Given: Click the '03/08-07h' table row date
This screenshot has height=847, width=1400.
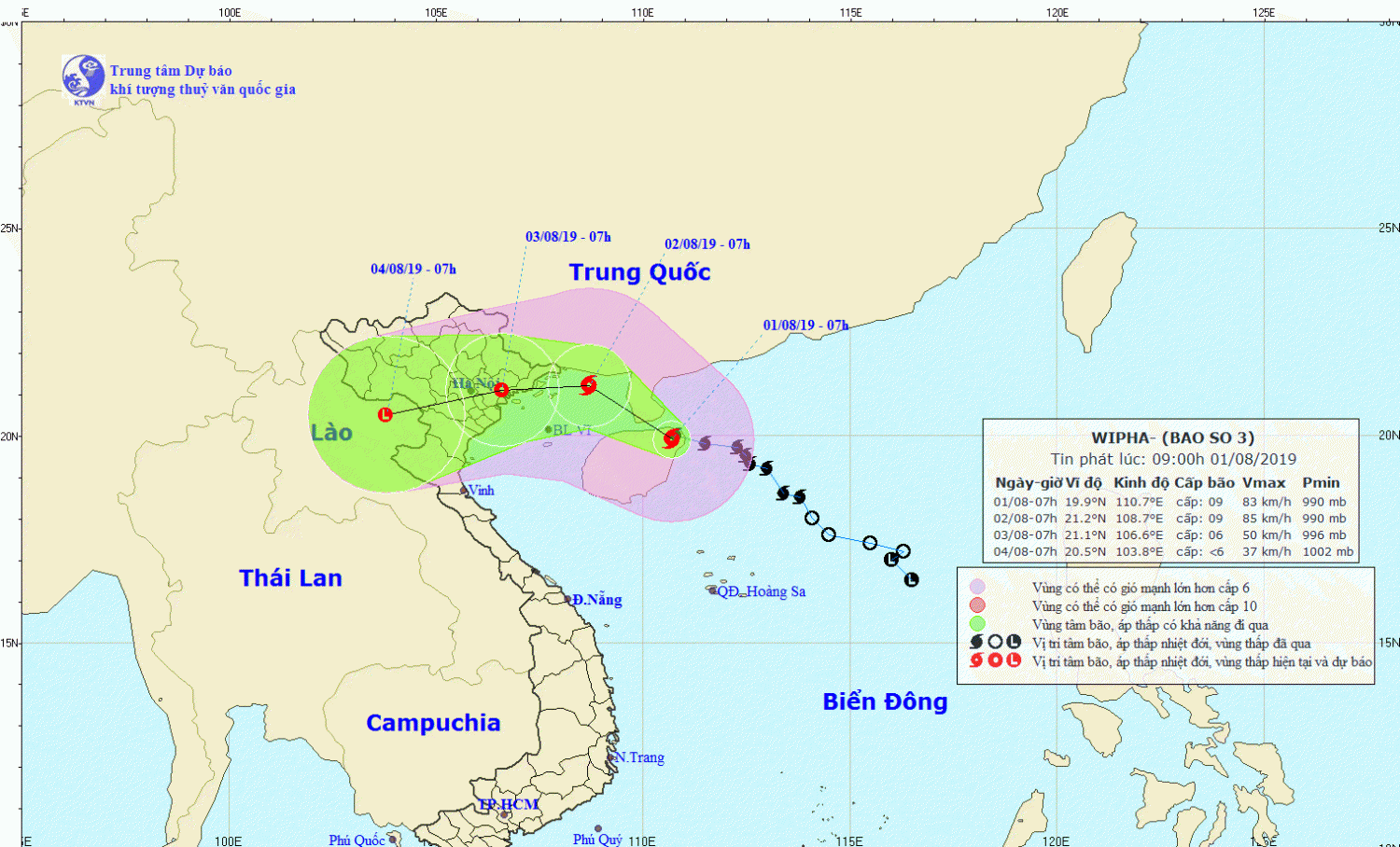Looking at the screenshot, I should (1025, 535).
